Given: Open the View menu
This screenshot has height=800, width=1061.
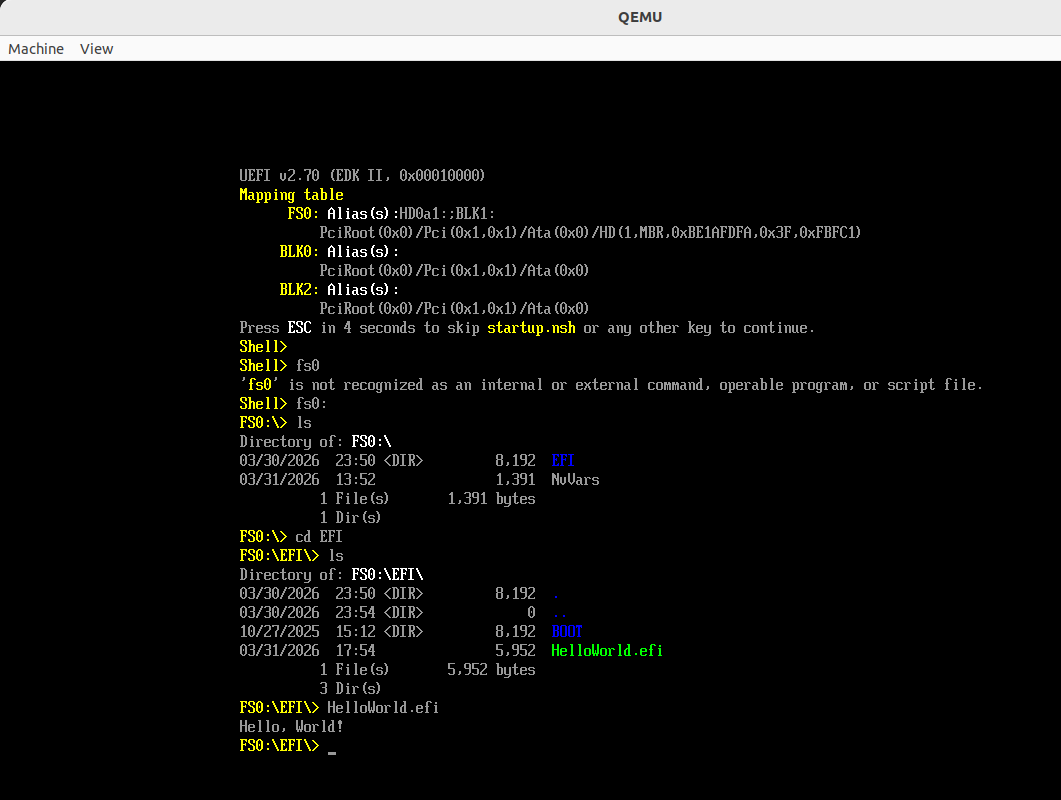Looking at the screenshot, I should pos(96,48).
